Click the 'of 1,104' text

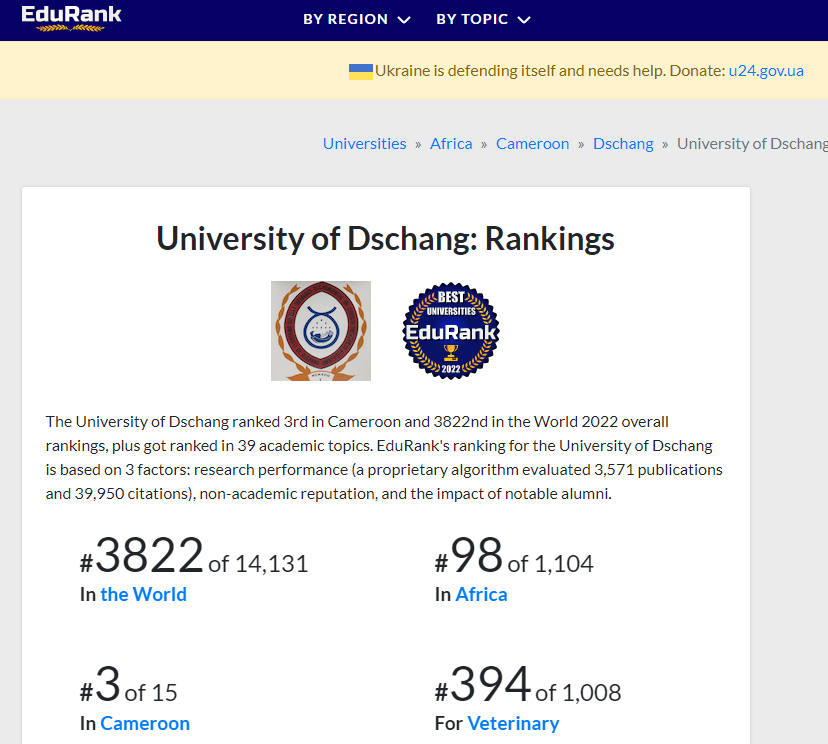tap(551, 564)
